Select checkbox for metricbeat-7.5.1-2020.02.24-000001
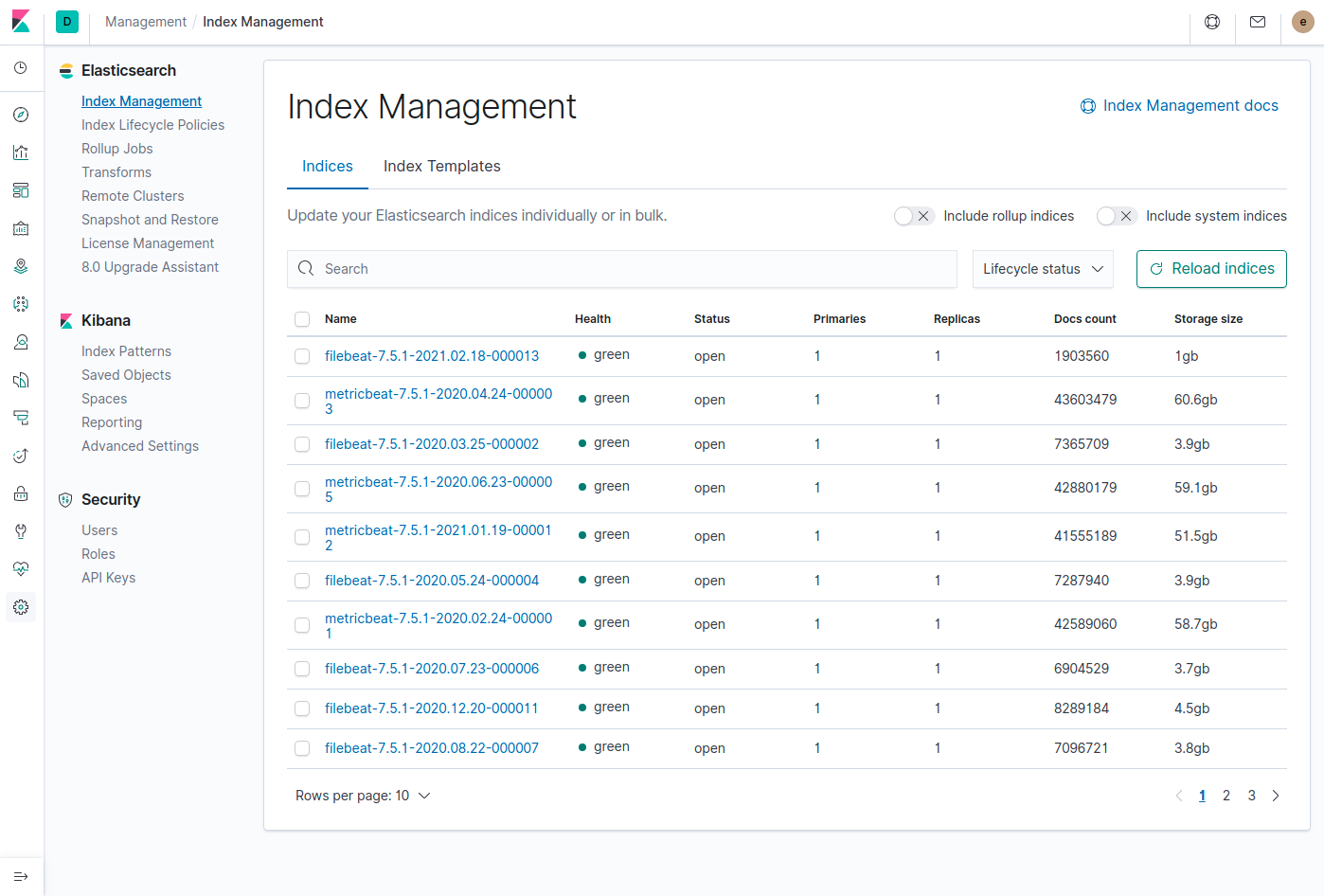The width and height of the screenshot is (1324, 896). point(302,625)
